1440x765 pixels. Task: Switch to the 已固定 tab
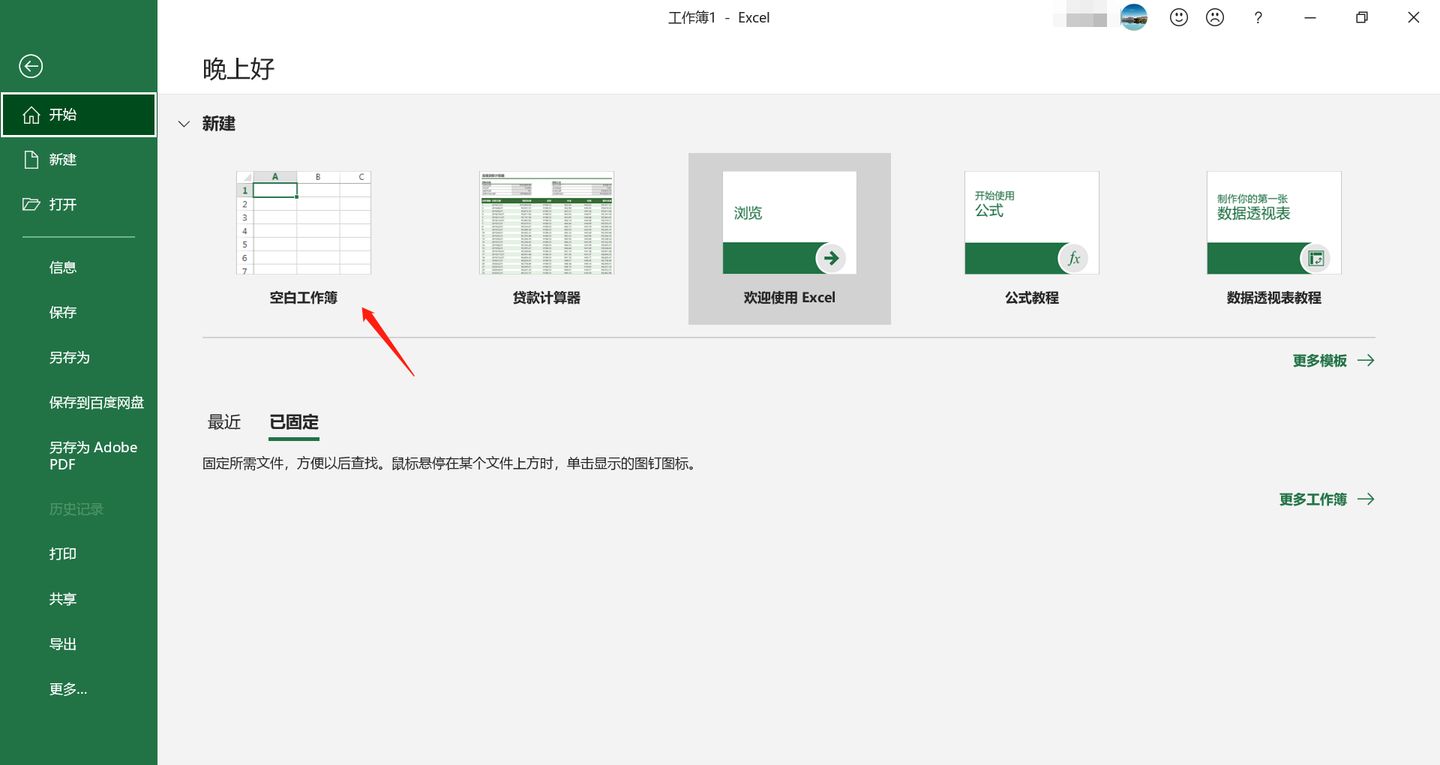tap(294, 422)
